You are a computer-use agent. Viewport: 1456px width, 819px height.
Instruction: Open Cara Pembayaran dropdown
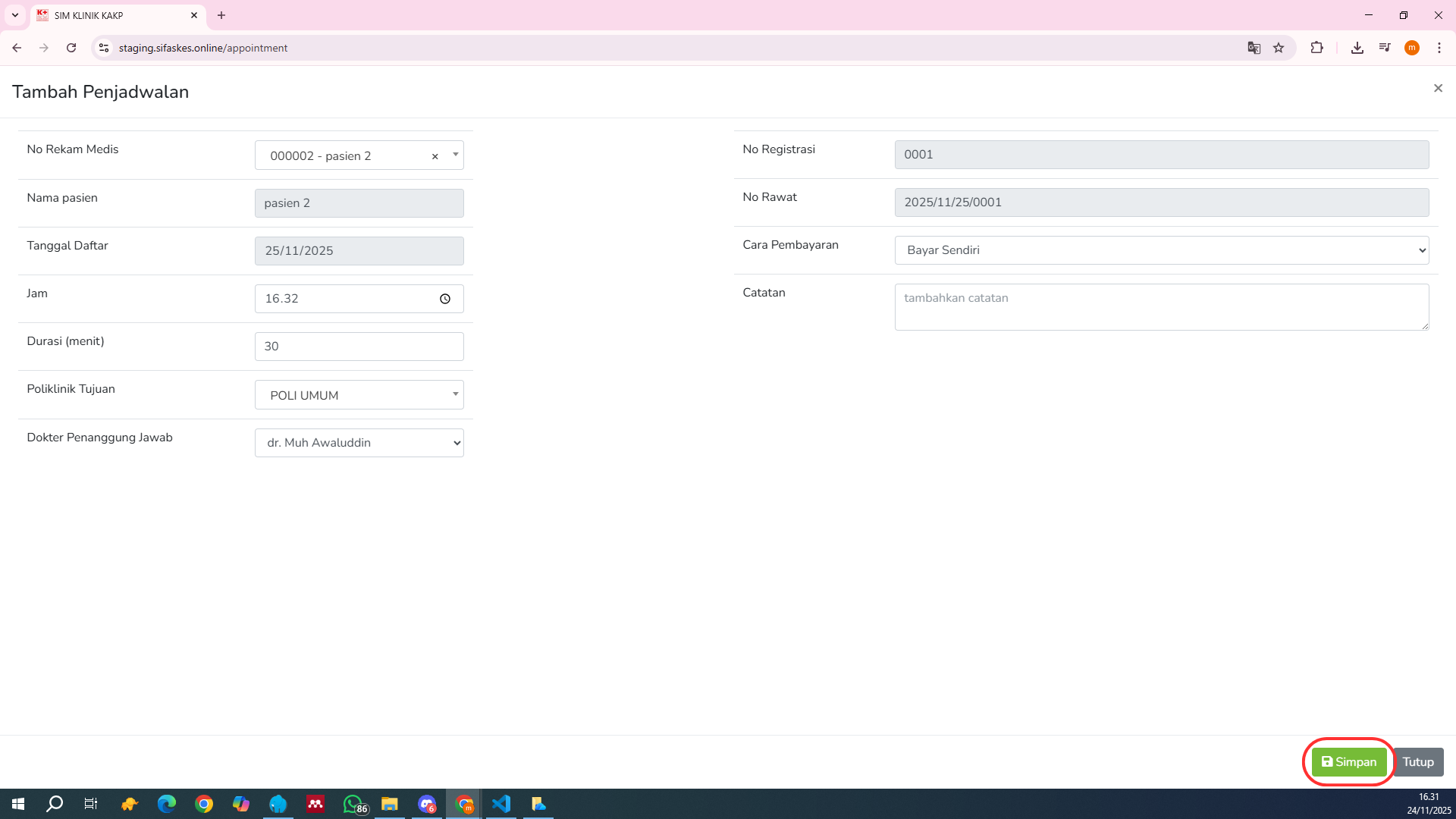coord(1161,250)
